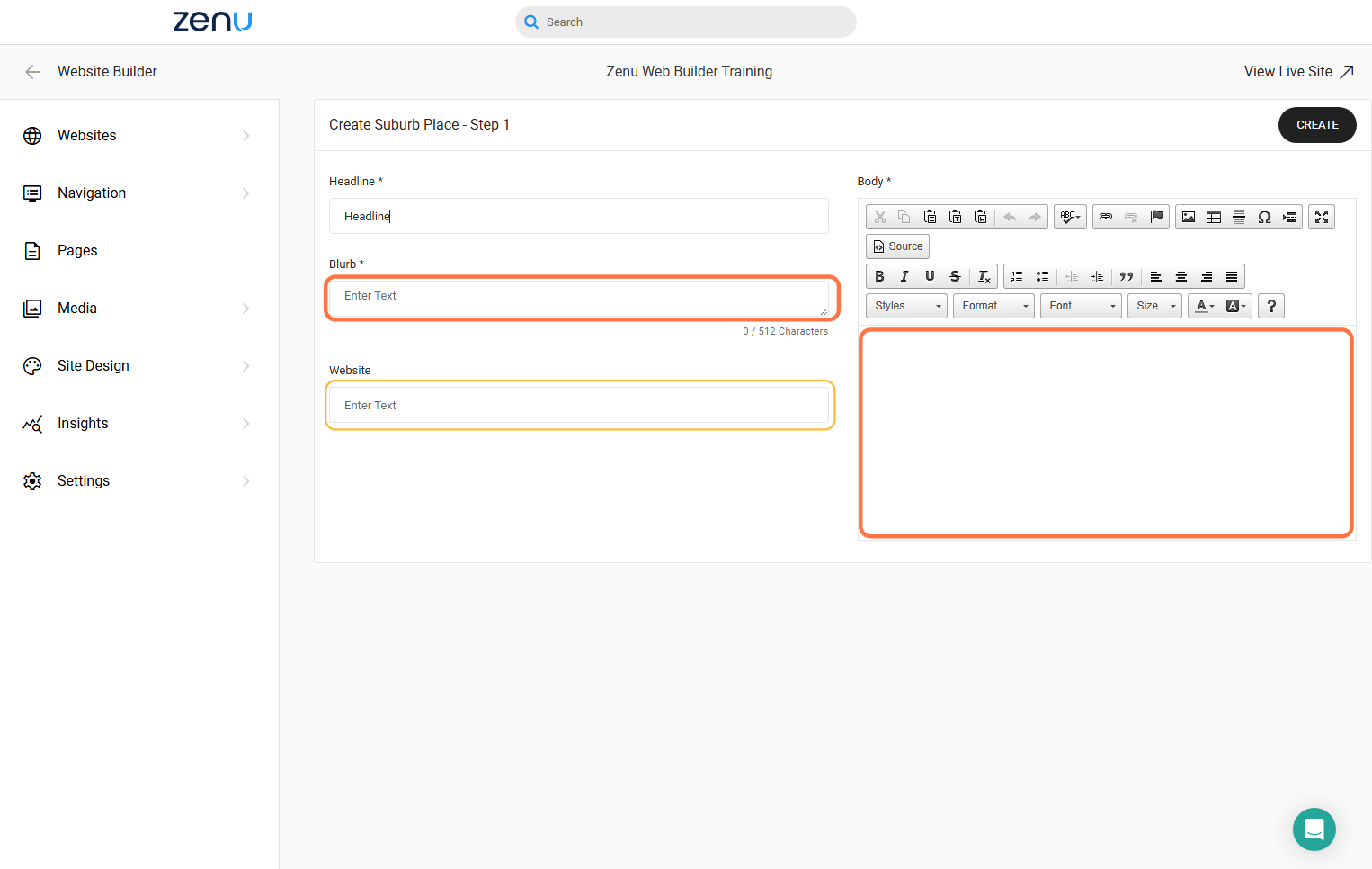Switch editor to Source view

point(897,246)
